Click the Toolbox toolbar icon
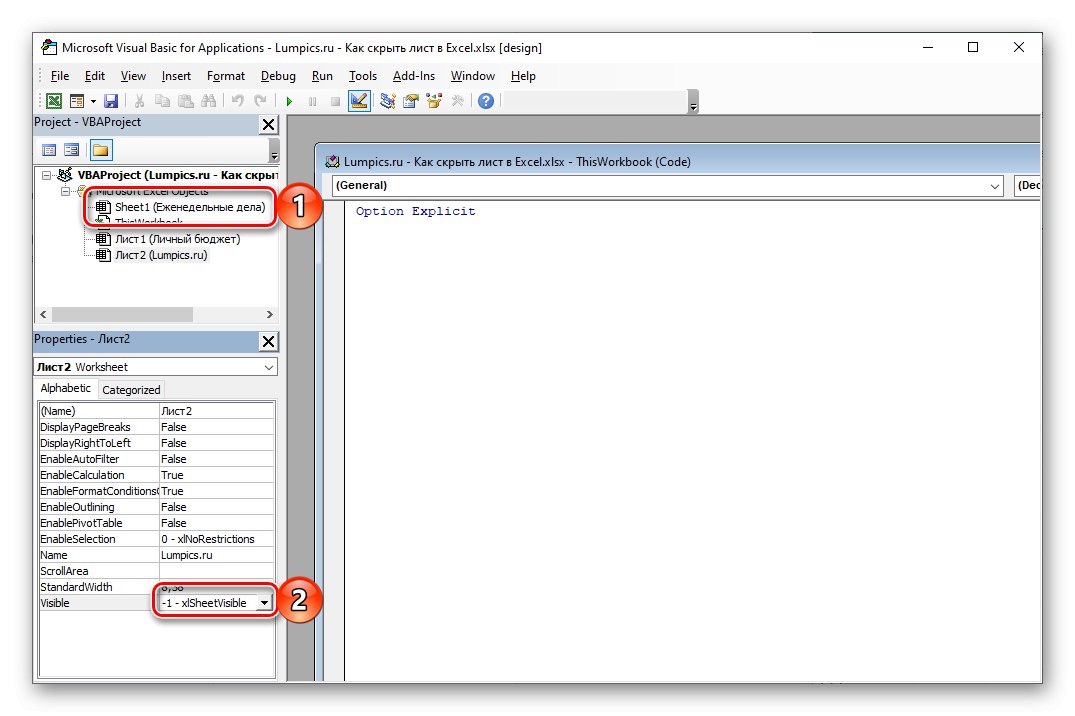Image resolution: width=1075 pixels, height=716 pixels. pyautogui.click(x=457, y=101)
